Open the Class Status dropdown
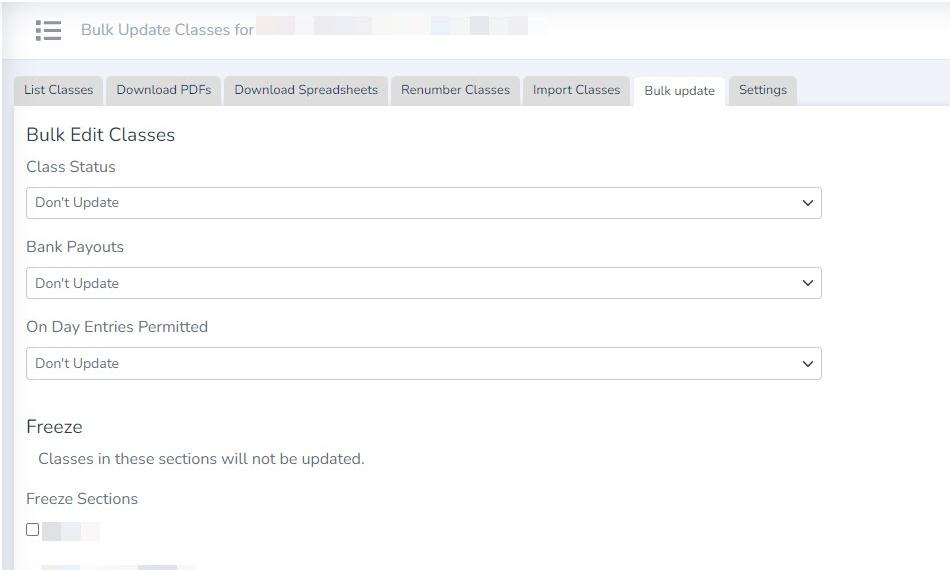The image size is (950, 570). coord(423,203)
